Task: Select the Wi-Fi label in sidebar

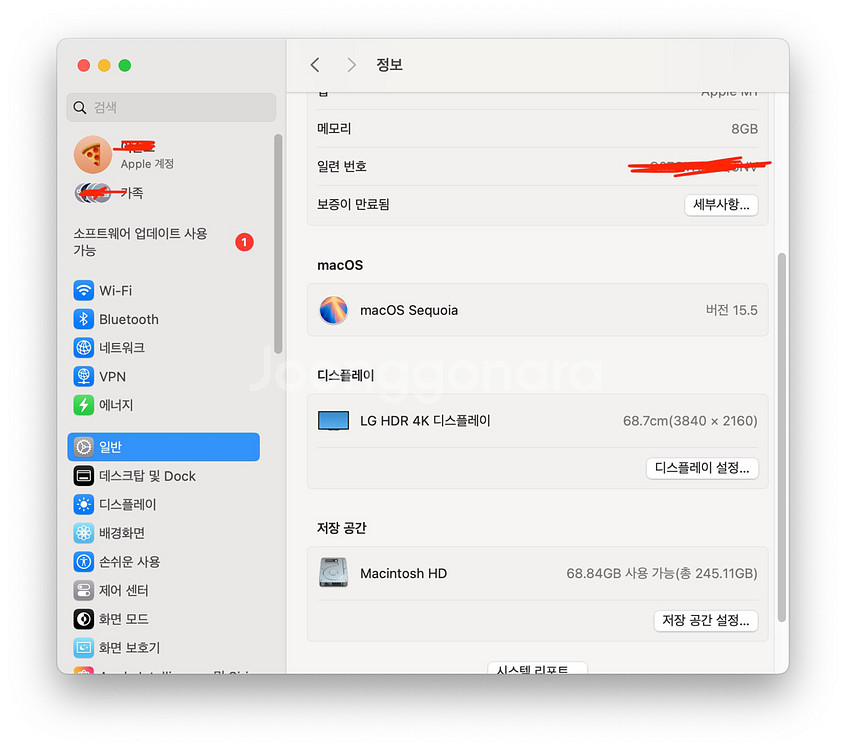Action: (x=116, y=291)
